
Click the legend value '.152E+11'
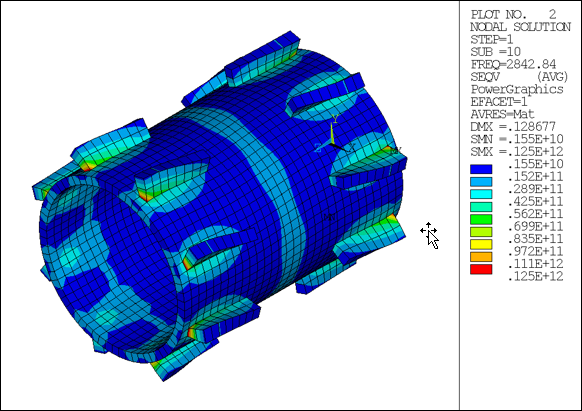tap(535, 176)
